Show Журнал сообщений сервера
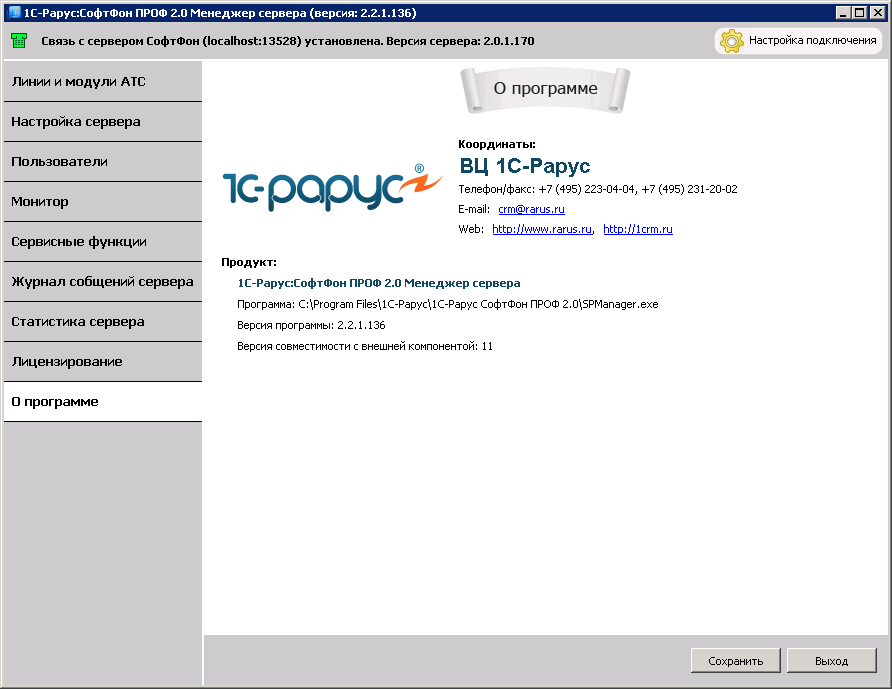Screen dimensions: 892x689 pyautogui.click(x=103, y=282)
